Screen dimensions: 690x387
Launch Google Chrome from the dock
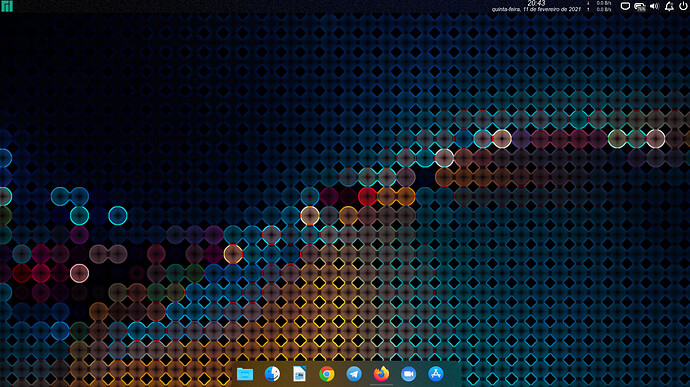[x=327, y=374]
